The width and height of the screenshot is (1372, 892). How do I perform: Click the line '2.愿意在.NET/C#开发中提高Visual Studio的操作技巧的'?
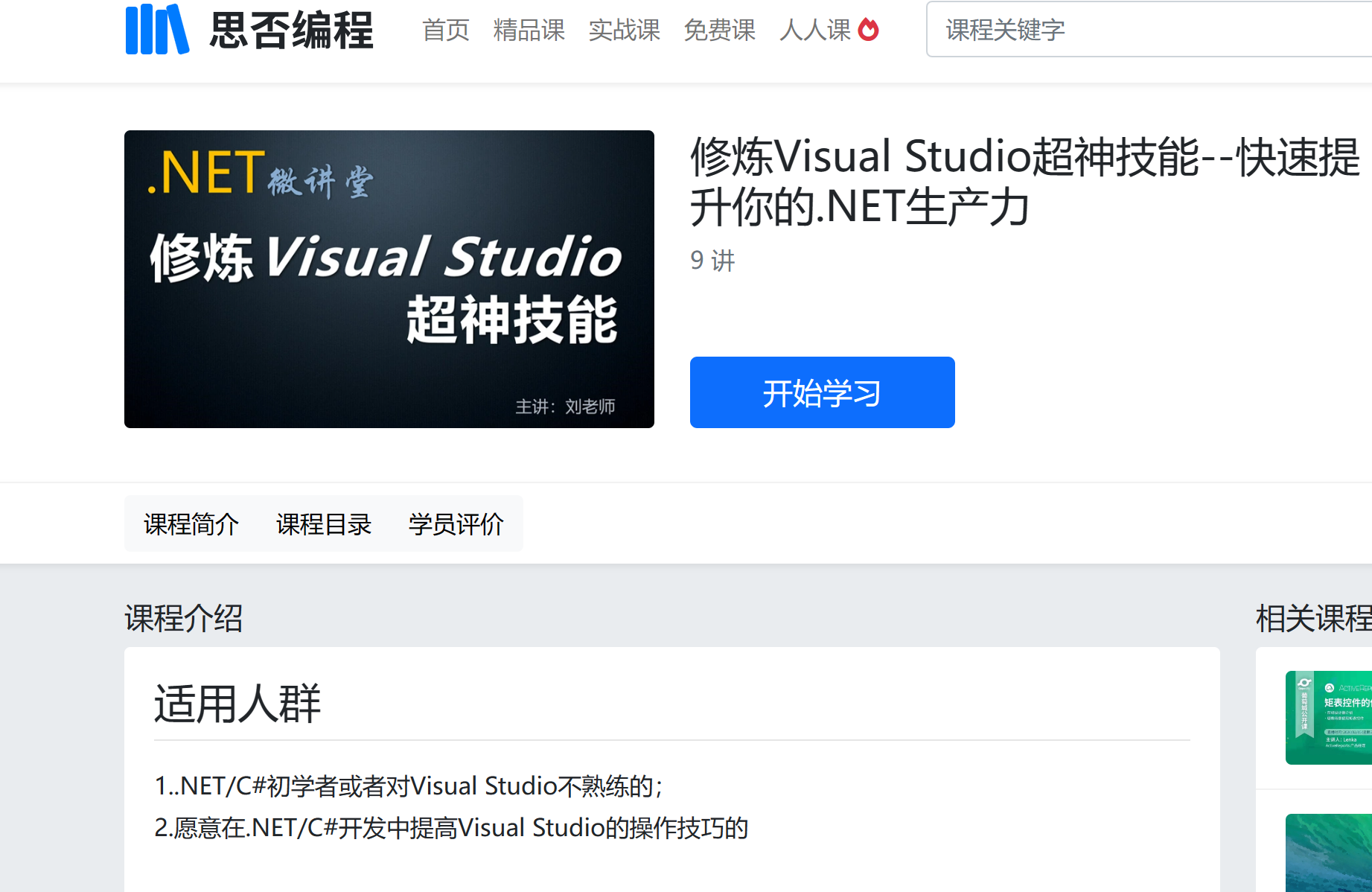(x=451, y=828)
